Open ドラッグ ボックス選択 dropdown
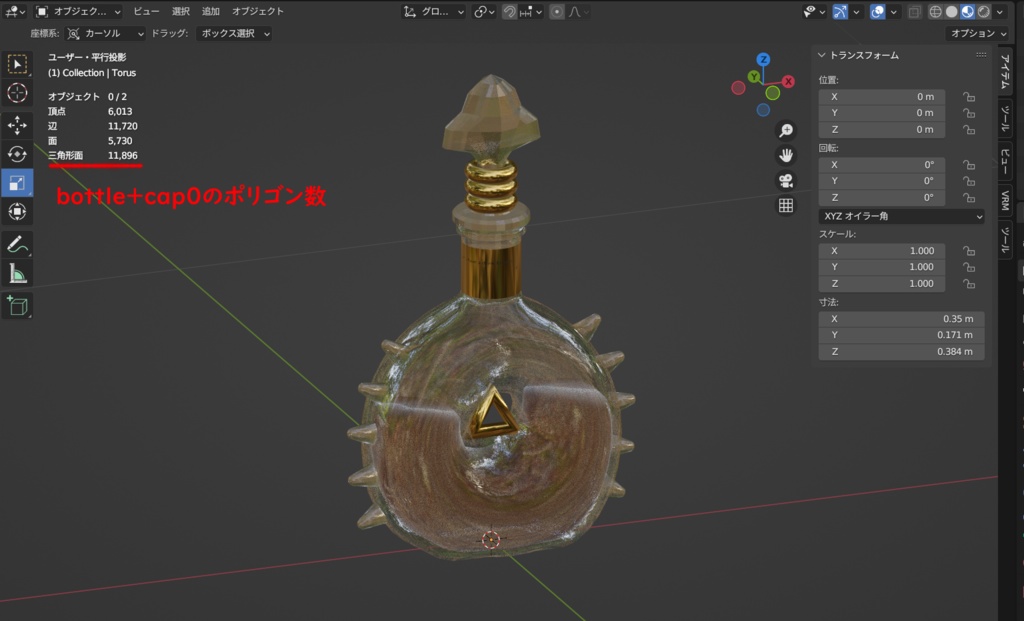1024x621 pixels. tap(234, 33)
